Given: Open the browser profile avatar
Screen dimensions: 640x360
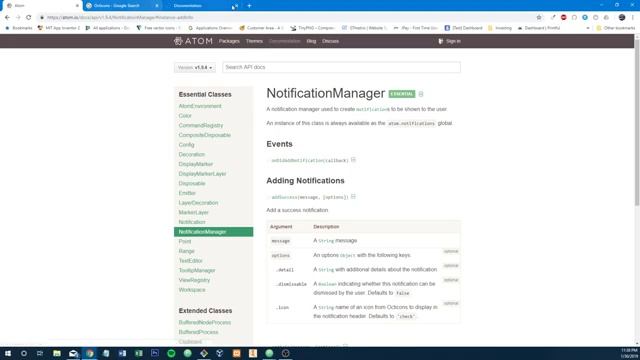Looking at the screenshot, I should pyautogui.click(x=622, y=18).
